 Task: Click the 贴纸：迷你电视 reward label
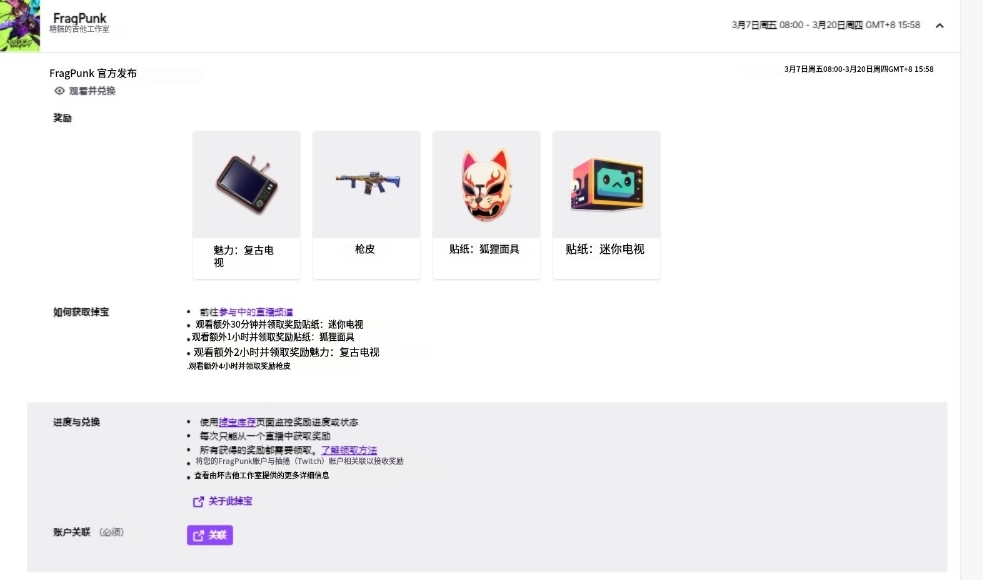coord(605,249)
